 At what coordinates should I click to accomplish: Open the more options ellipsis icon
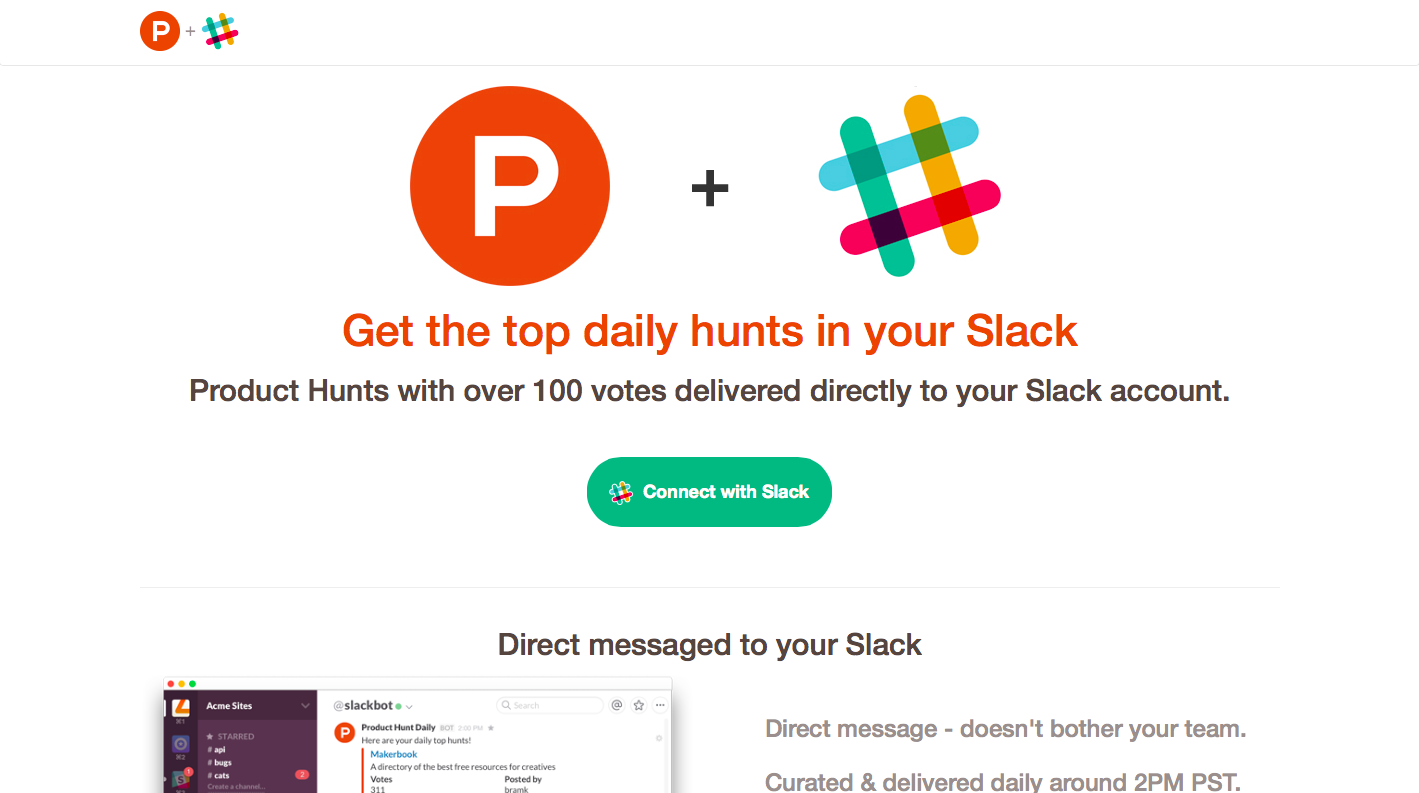point(659,706)
